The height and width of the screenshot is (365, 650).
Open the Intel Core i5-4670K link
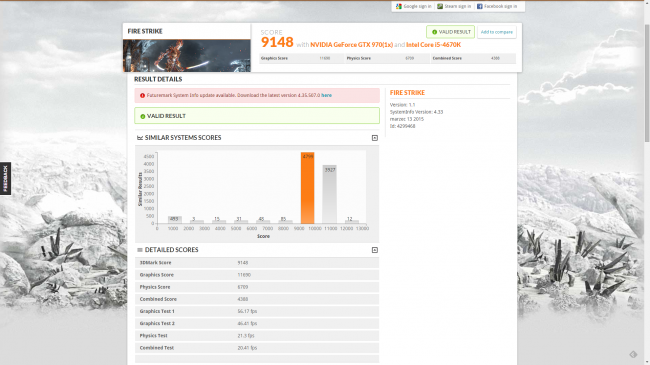click(433, 45)
